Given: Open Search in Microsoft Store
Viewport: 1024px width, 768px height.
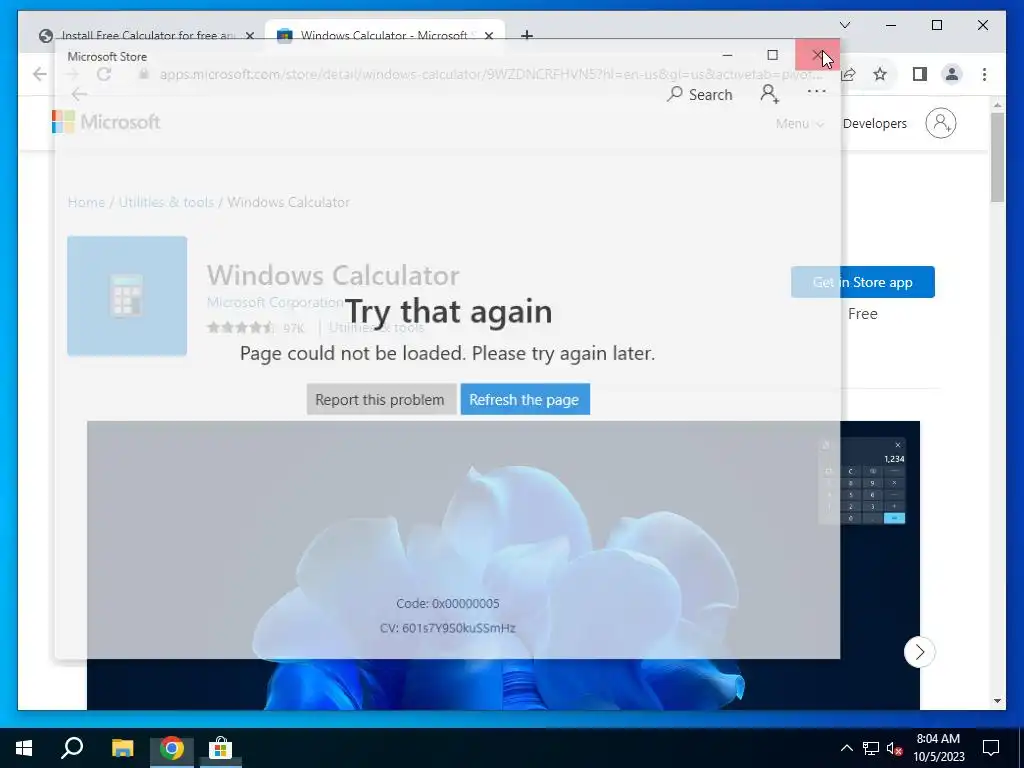Looking at the screenshot, I should [699, 95].
